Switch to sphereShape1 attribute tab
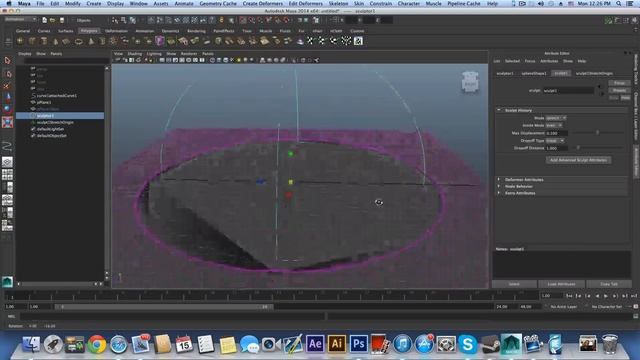Screen dimensions: 640x360 point(534,73)
